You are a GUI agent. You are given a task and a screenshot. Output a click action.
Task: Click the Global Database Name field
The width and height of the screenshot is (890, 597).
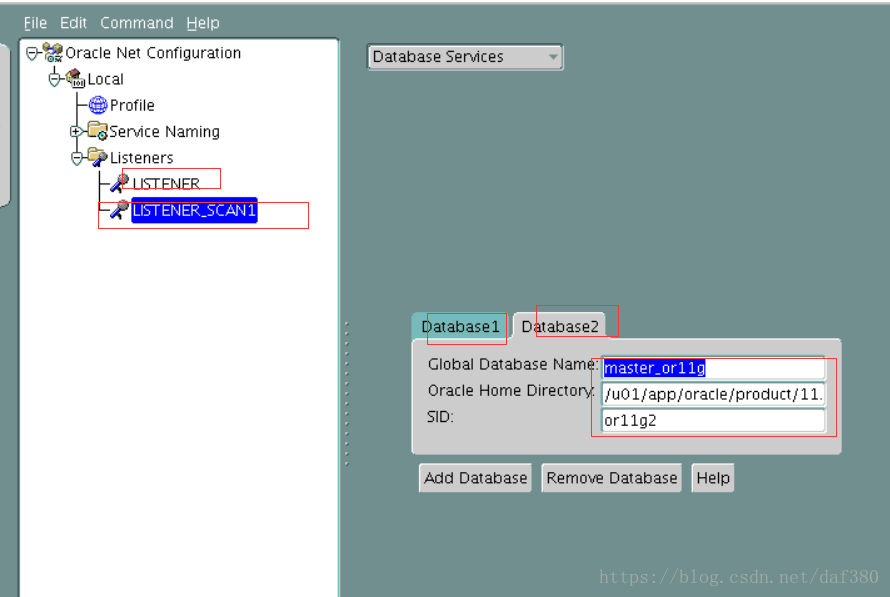click(713, 368)
